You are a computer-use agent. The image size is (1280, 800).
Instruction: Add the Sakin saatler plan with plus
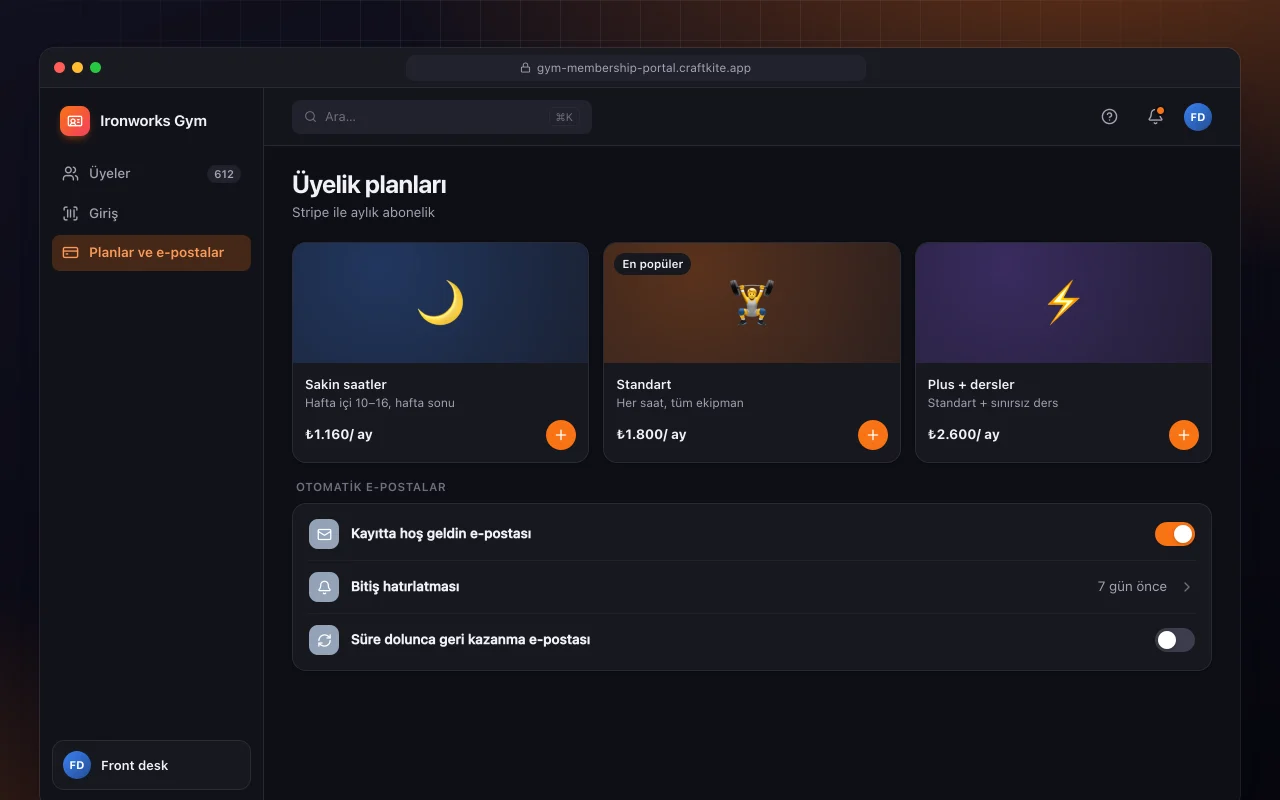[x=561, y=435]
